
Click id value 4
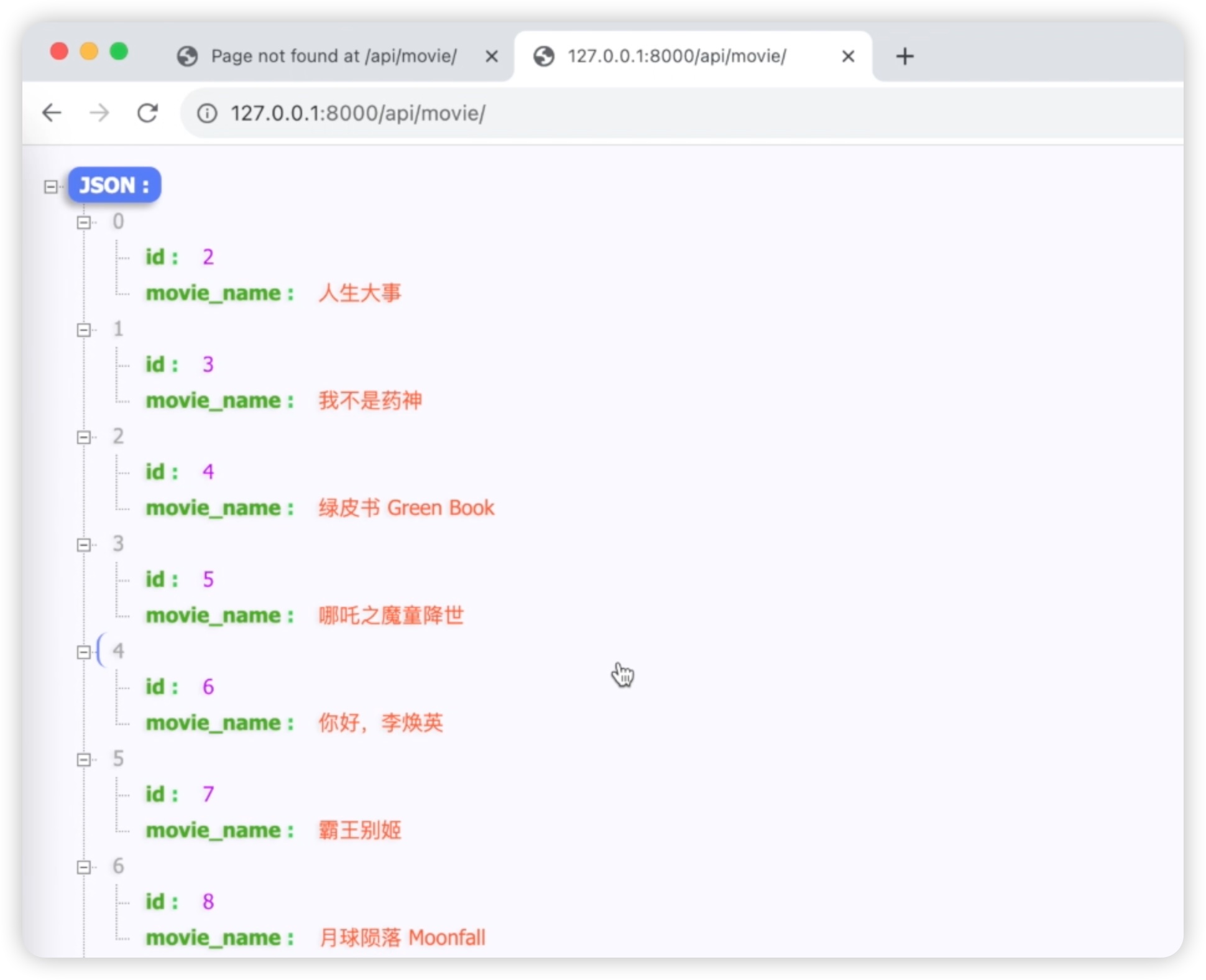(x=208, y=472)
